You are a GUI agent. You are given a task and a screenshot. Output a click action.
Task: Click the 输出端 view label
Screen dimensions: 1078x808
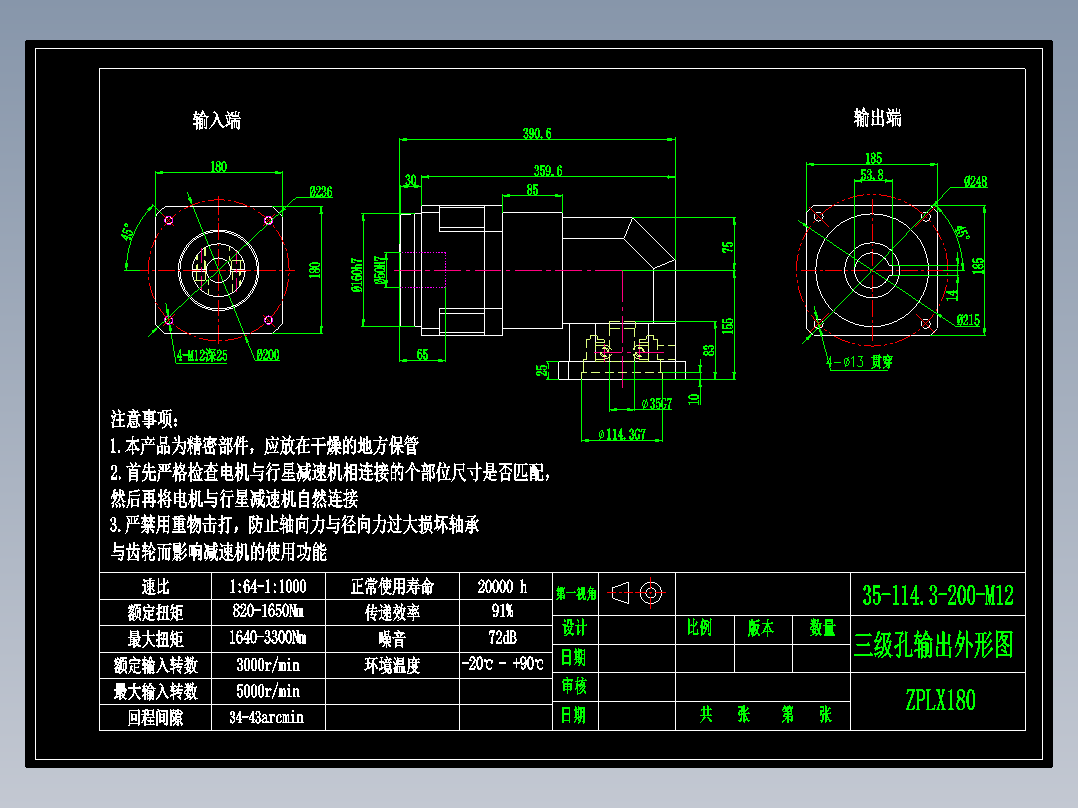pyautogui.click(x=878, y=118)
